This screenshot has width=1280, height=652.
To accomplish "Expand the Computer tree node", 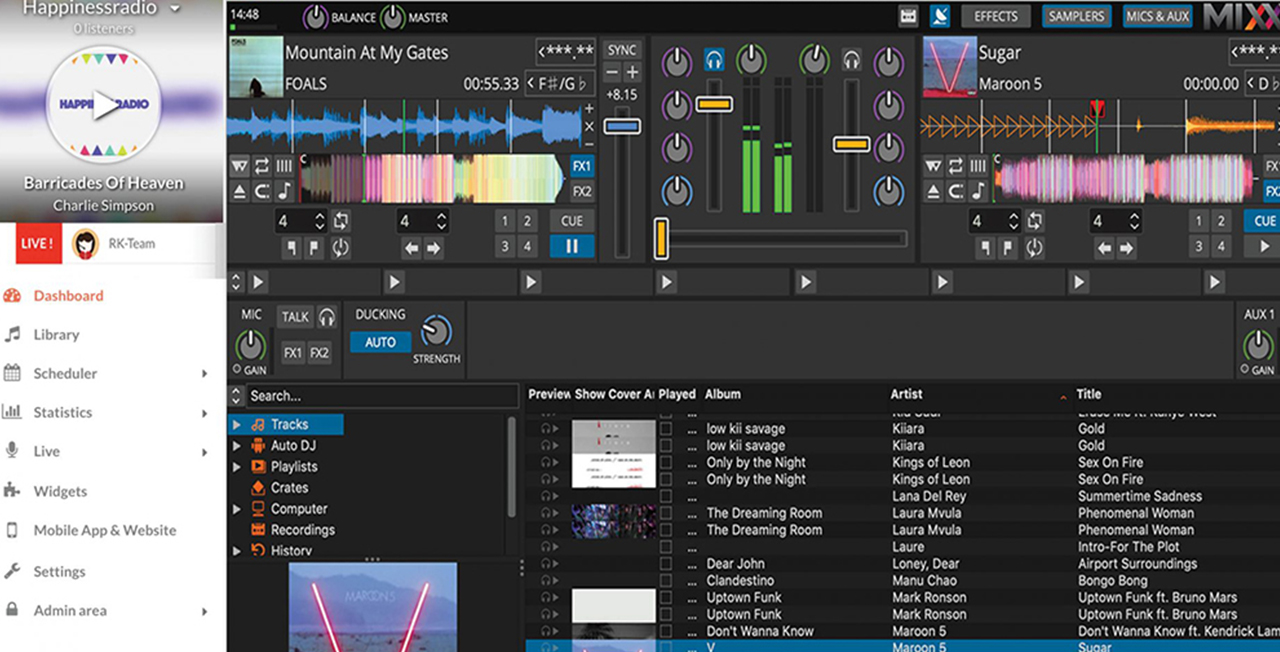I will (x=237, y=508).
